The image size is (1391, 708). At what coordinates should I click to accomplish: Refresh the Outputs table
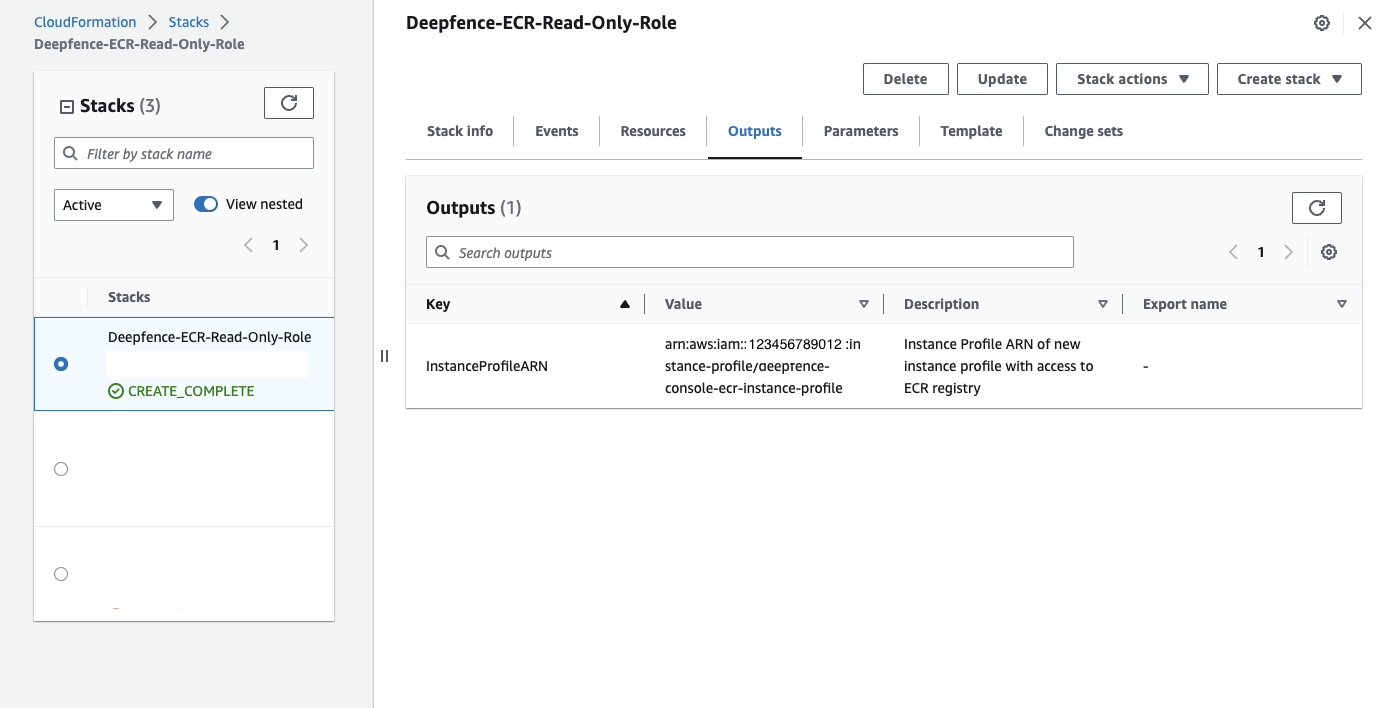click(1317, 207)
